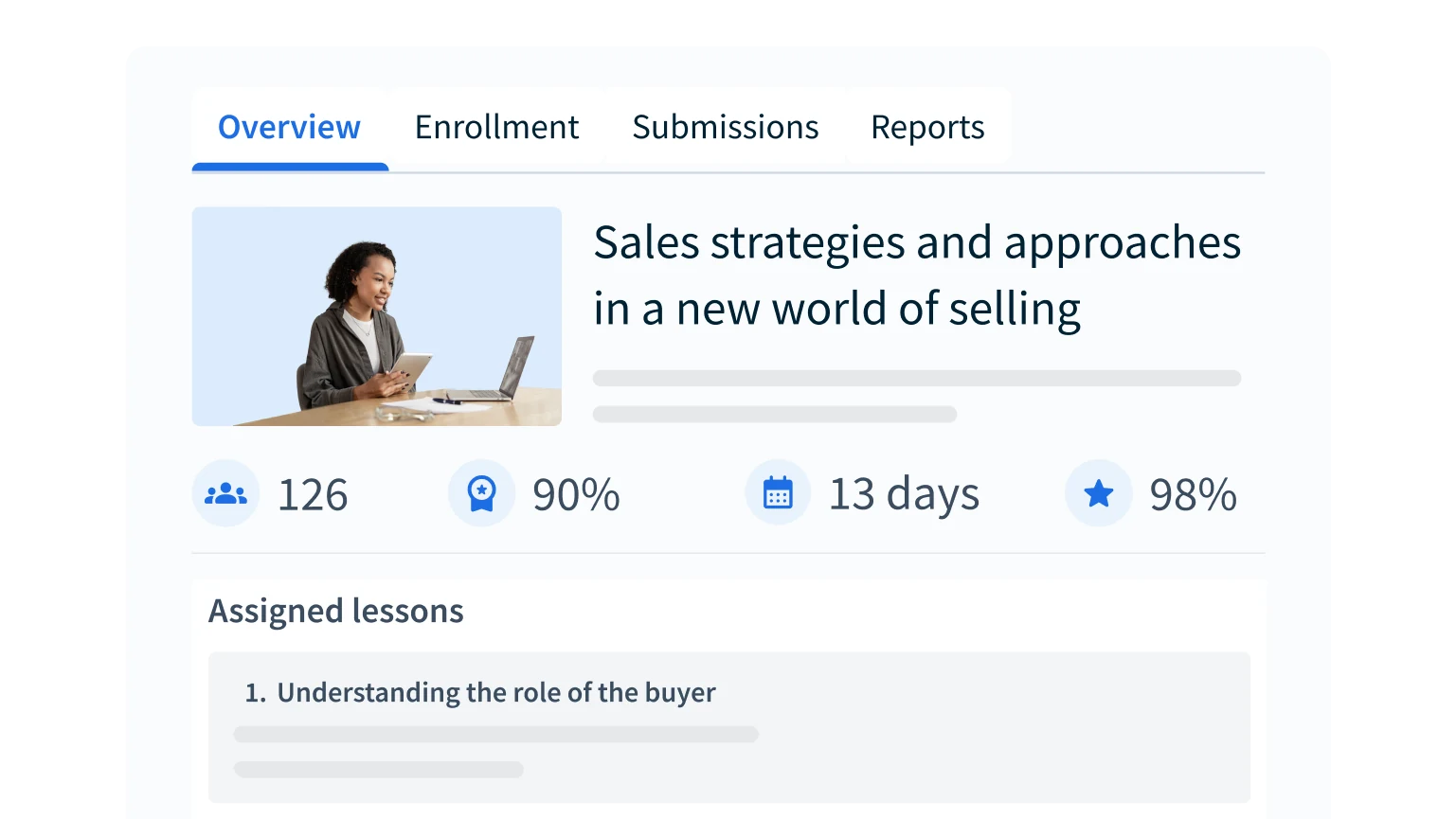Click the course thumbnail image
The height and width of the screenshot is (819, 1456).
(376, 316)
